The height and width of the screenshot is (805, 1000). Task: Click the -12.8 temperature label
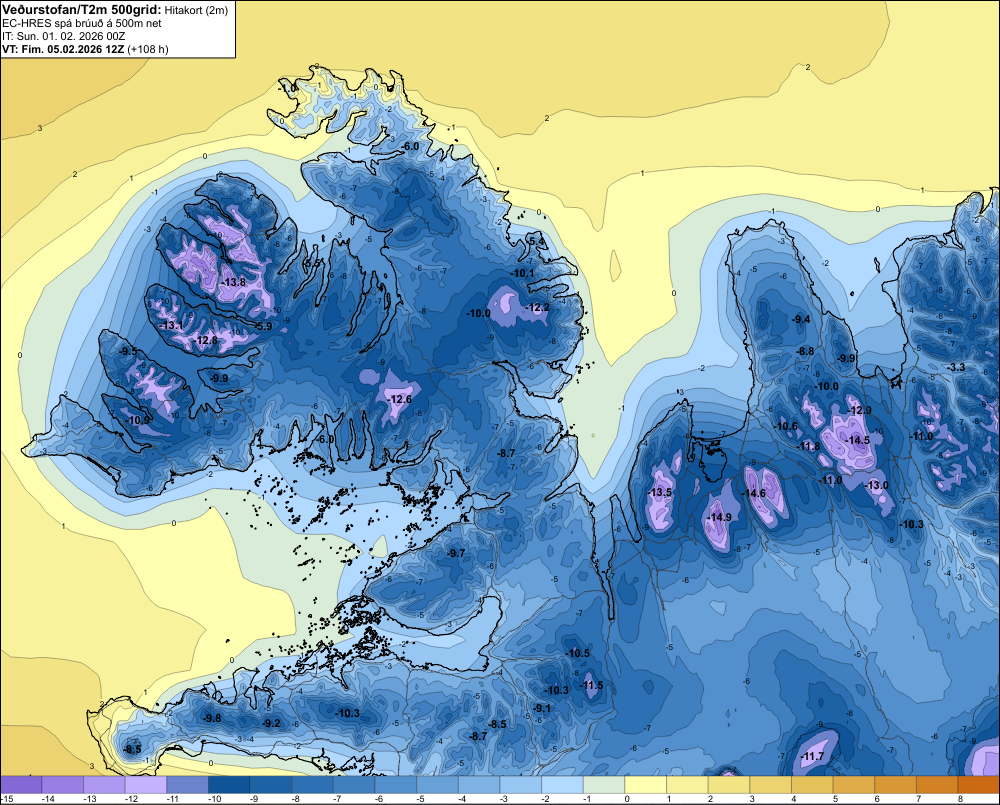tap(207, 340)
